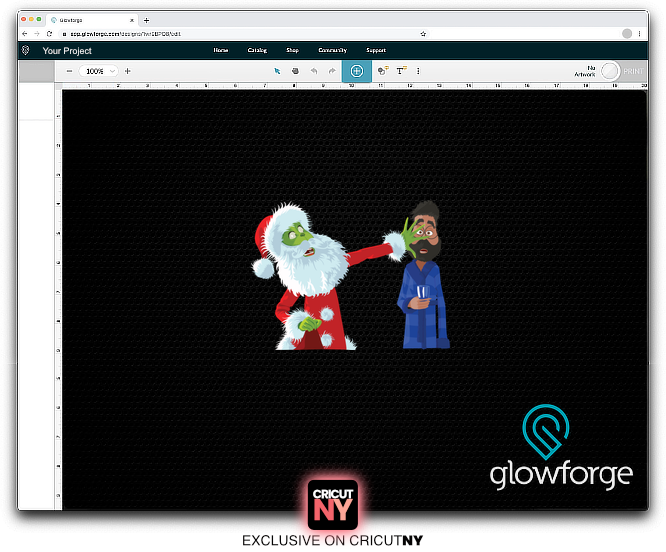The height and width of the screenshot is (552, 666).
Task: Bookmark this page with star icon
Action: coord(423,34)
